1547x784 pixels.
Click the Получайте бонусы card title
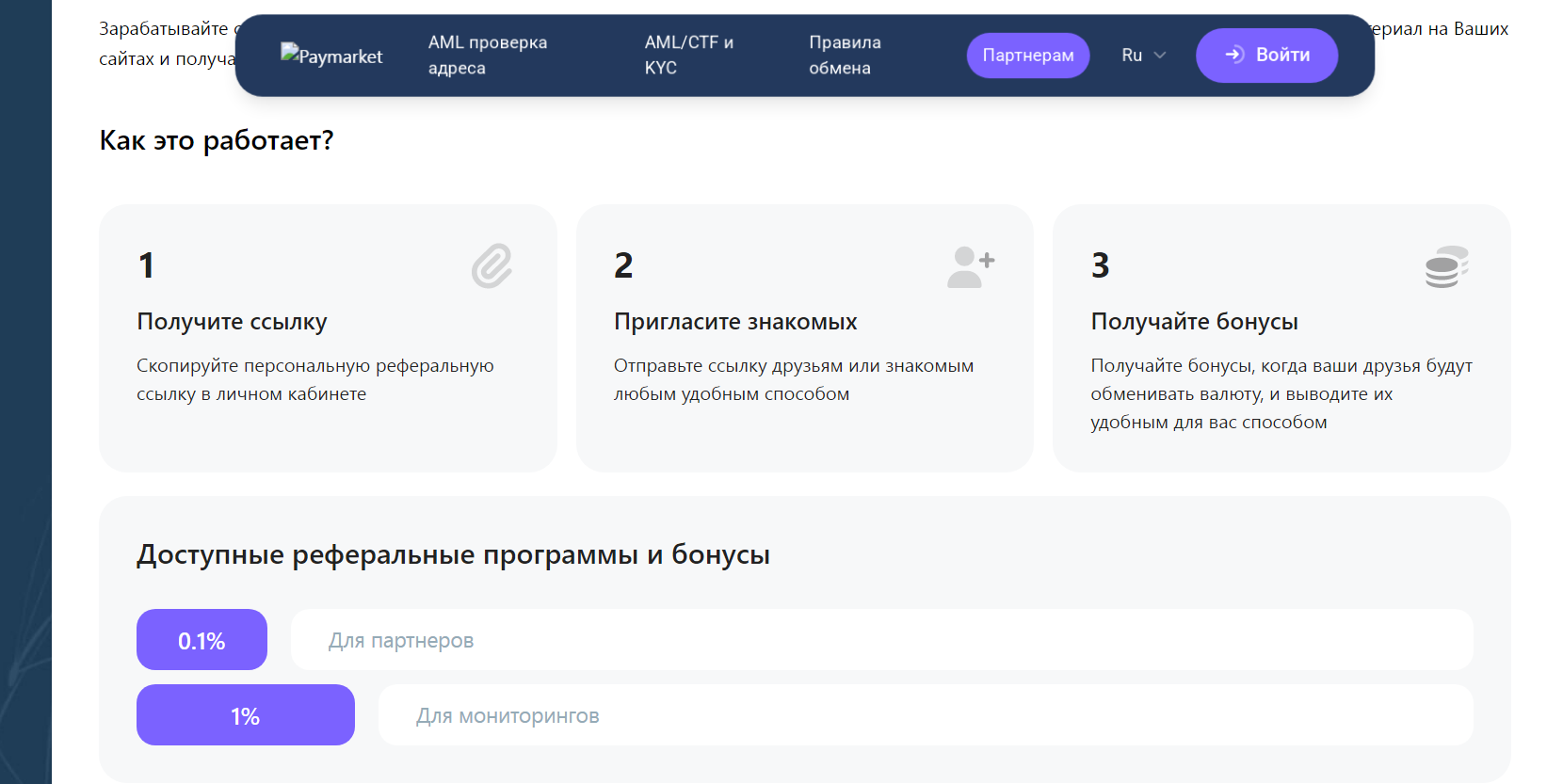1194,322
